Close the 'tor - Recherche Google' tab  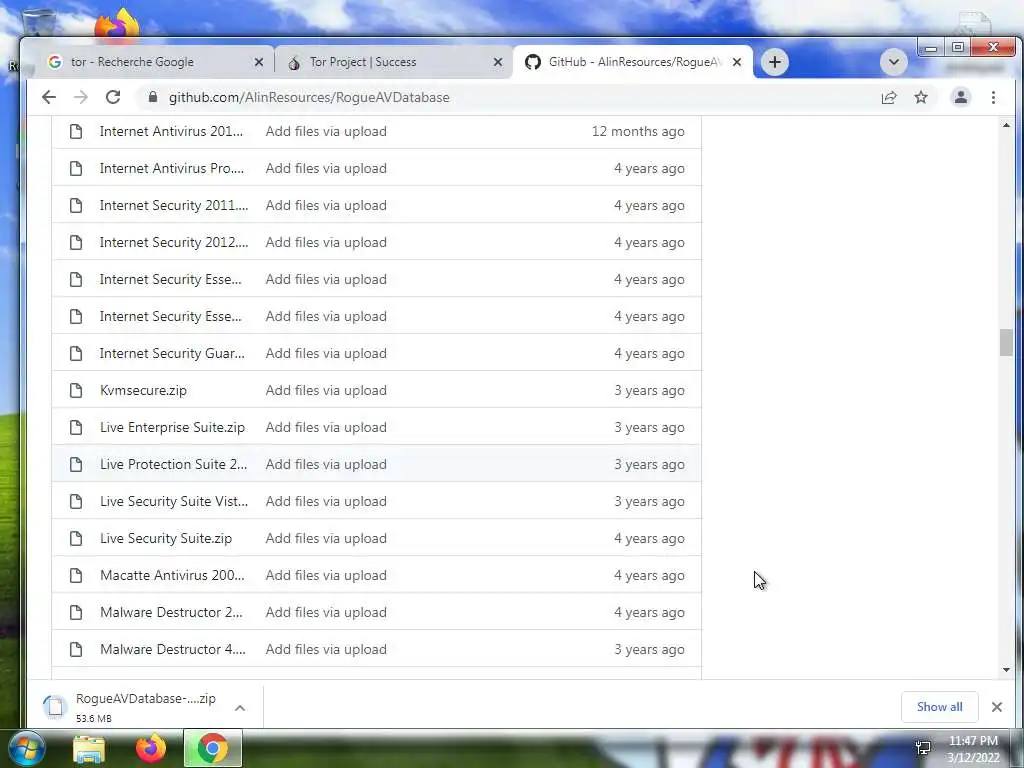tap(259, 62)
